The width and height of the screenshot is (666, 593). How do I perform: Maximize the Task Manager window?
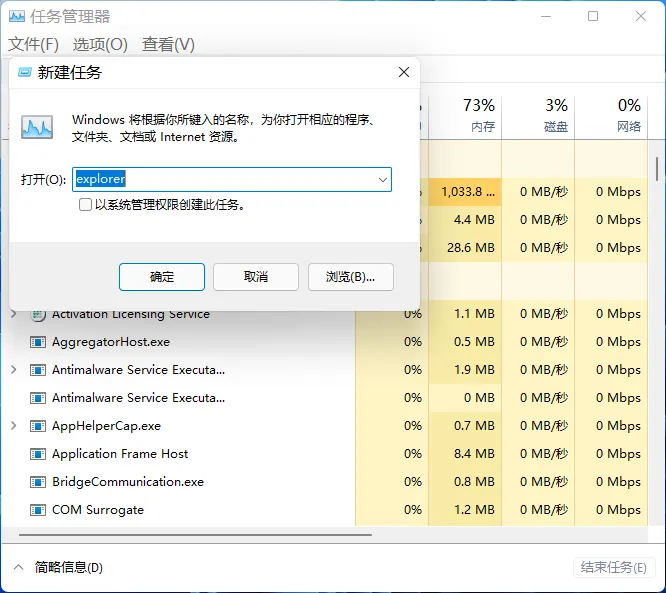[593, 17]
